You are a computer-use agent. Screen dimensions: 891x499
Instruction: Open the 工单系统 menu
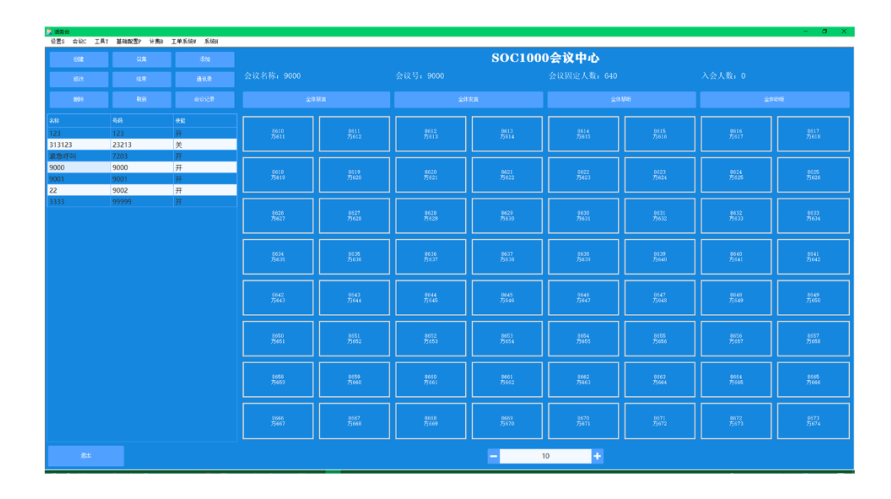coord(183,42)
